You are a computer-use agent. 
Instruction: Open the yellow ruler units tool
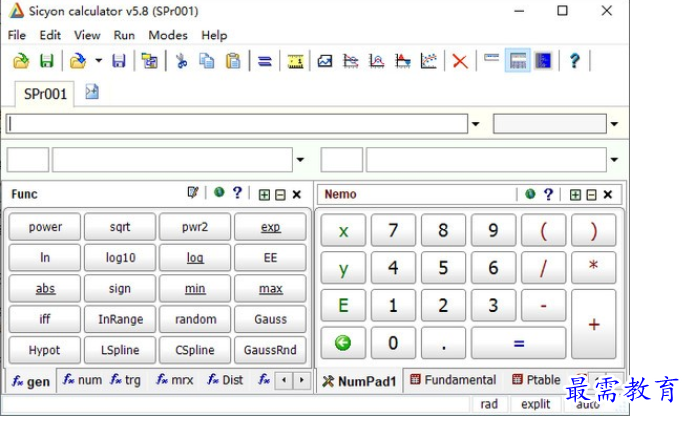[x=296, y=61]
